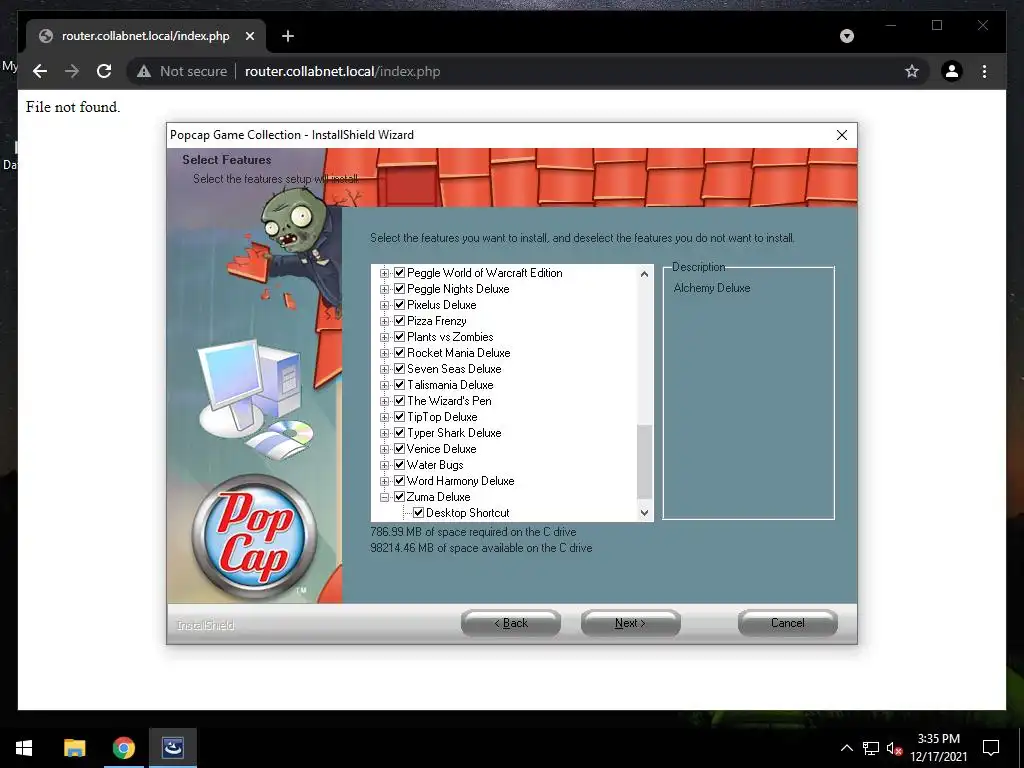
Task: Open the taskbar clock and date
Action: [938, 748]
